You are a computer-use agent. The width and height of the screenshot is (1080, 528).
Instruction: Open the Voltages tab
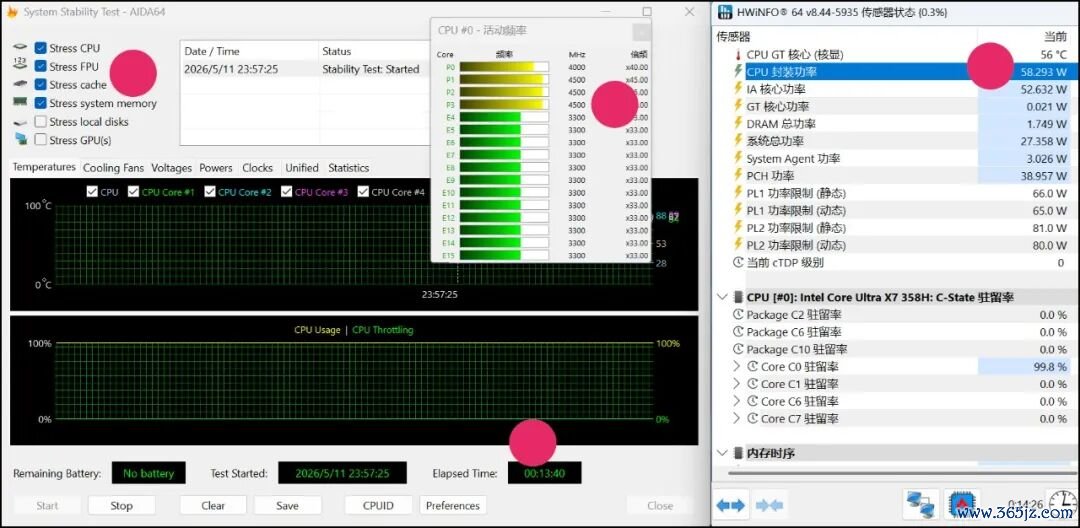[x=172, y=168]
